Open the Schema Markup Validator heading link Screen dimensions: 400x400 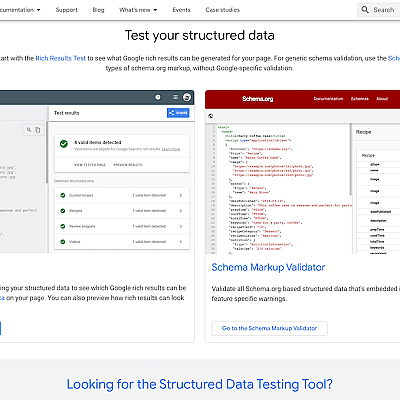pos(268,267)
